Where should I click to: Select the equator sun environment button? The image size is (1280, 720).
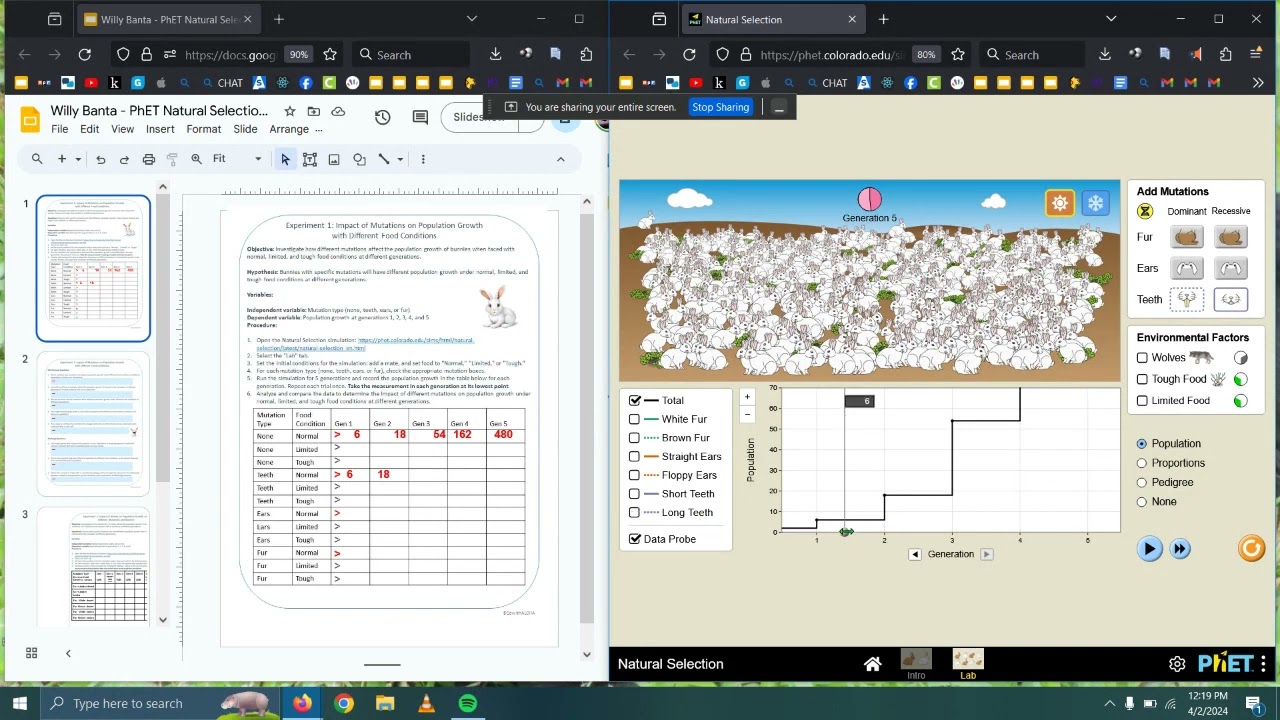[x=1060, y=204]
